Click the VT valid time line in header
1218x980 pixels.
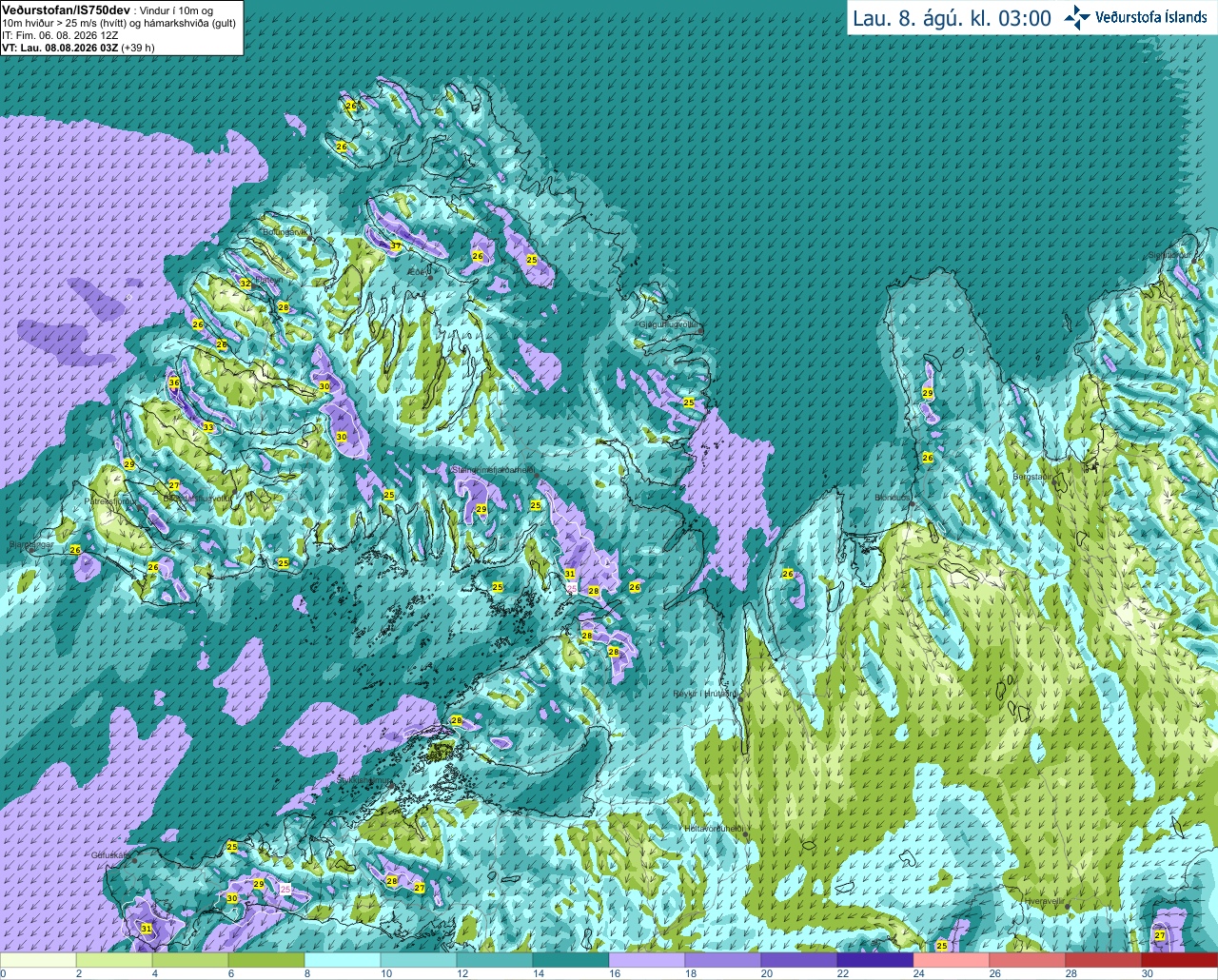pos(78,47)
